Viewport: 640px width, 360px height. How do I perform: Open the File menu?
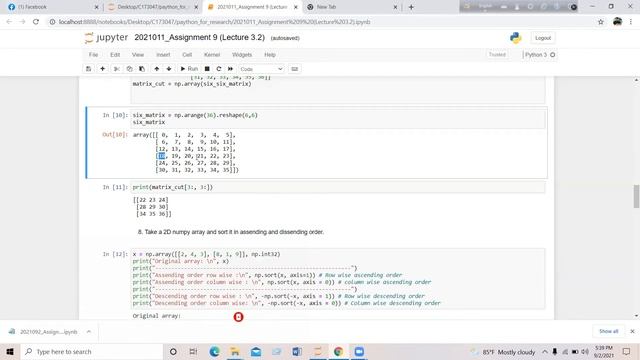[x=93, y=55]
